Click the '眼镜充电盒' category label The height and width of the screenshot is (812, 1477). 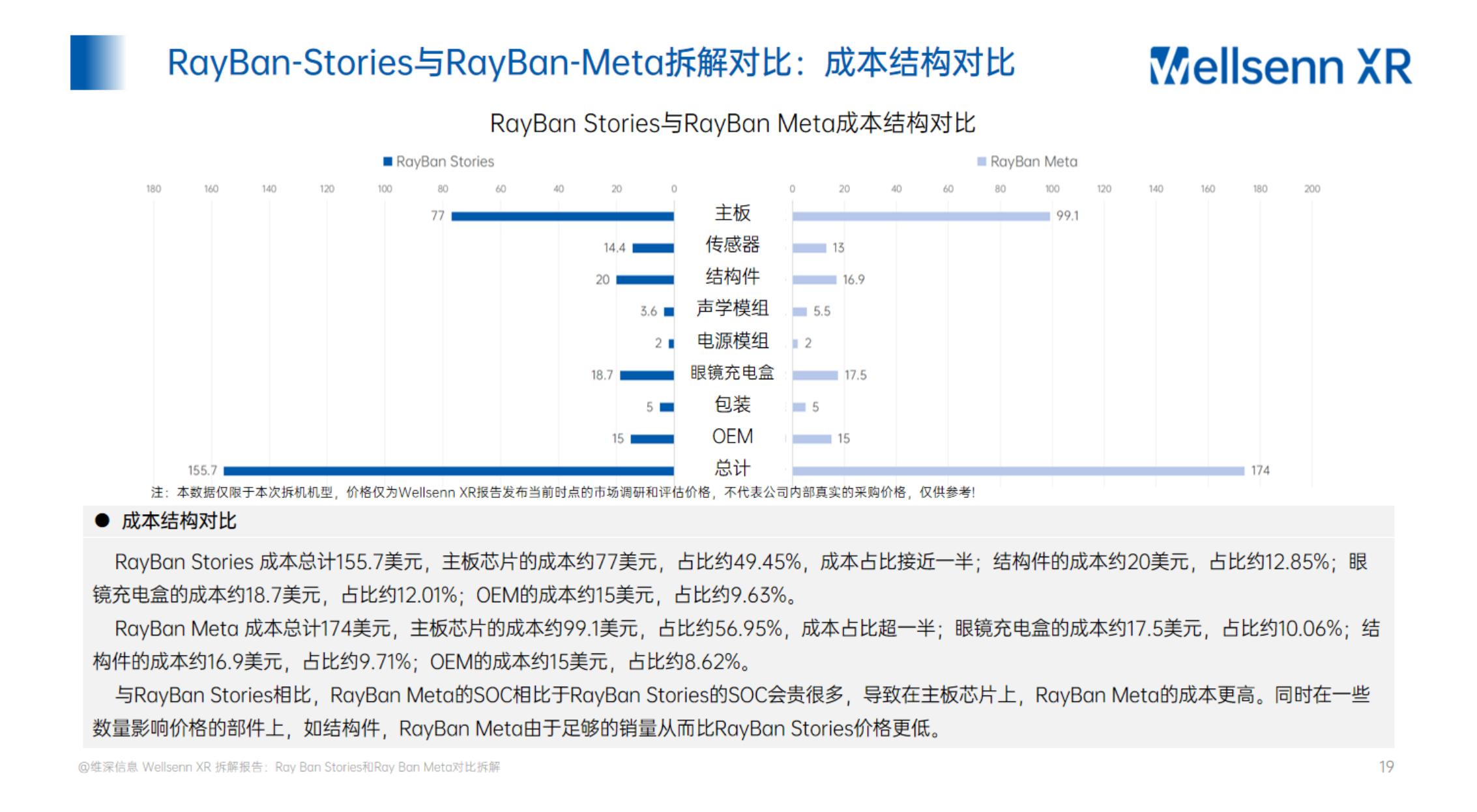tap(733, 372)
